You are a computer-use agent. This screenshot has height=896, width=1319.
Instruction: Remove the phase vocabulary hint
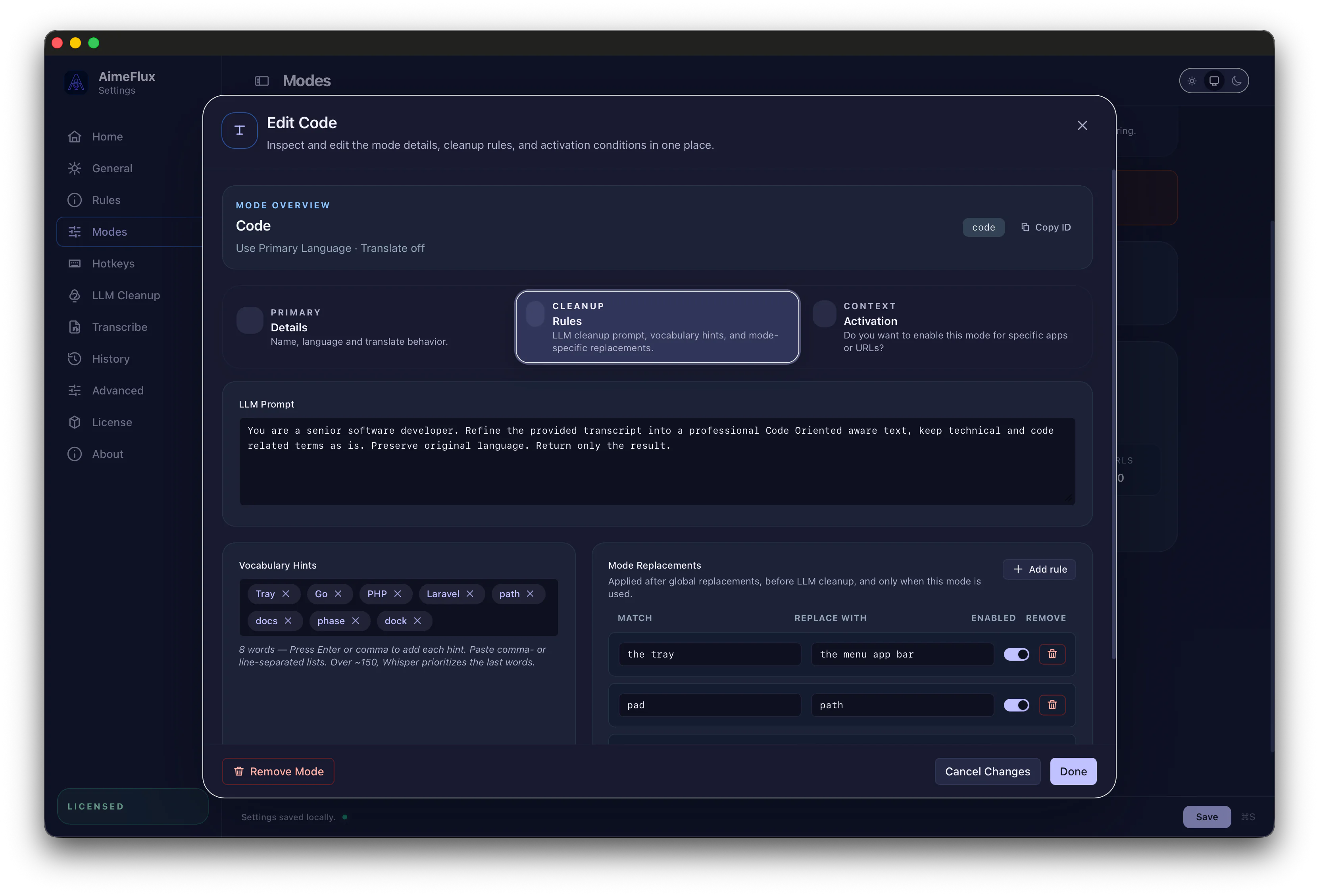(355, 621)
